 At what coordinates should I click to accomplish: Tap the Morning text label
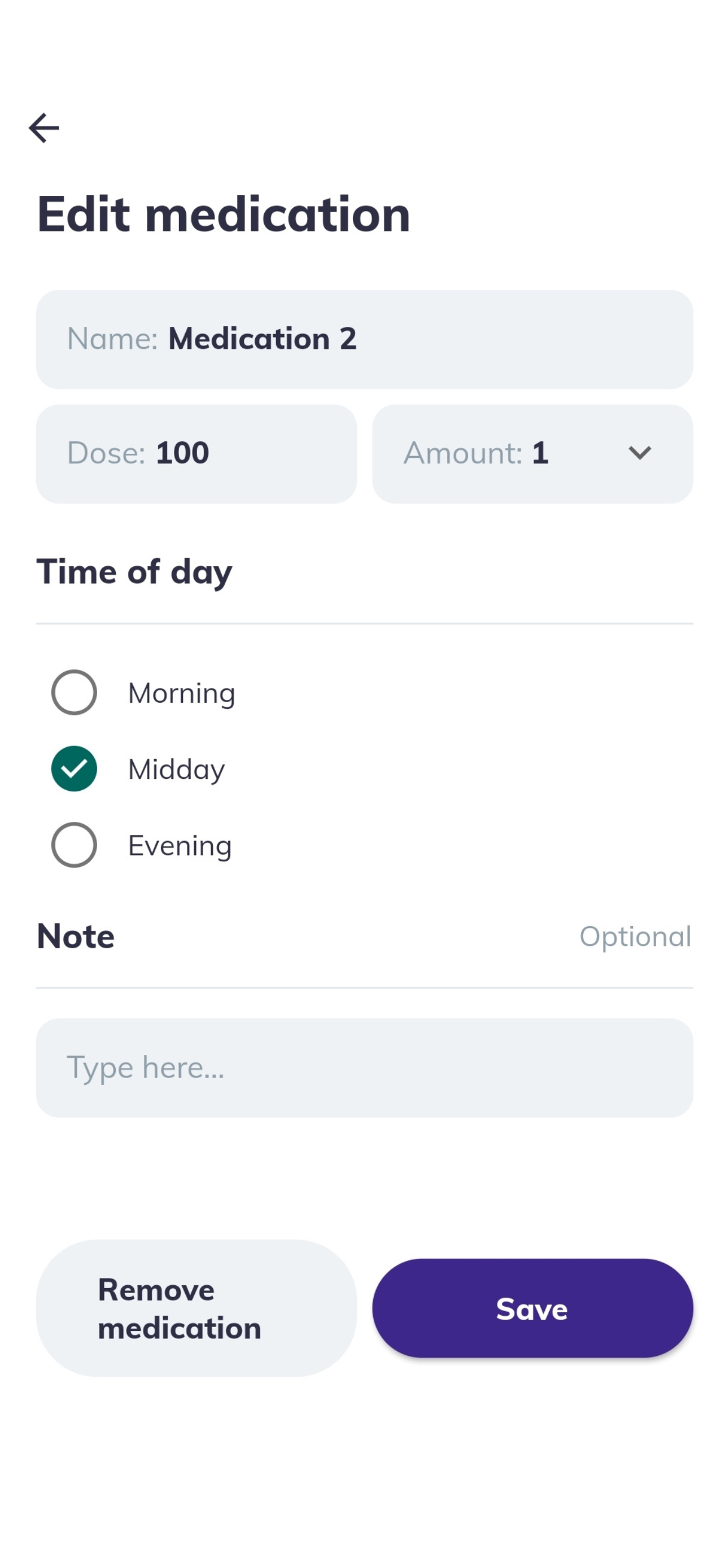point(181,693)
